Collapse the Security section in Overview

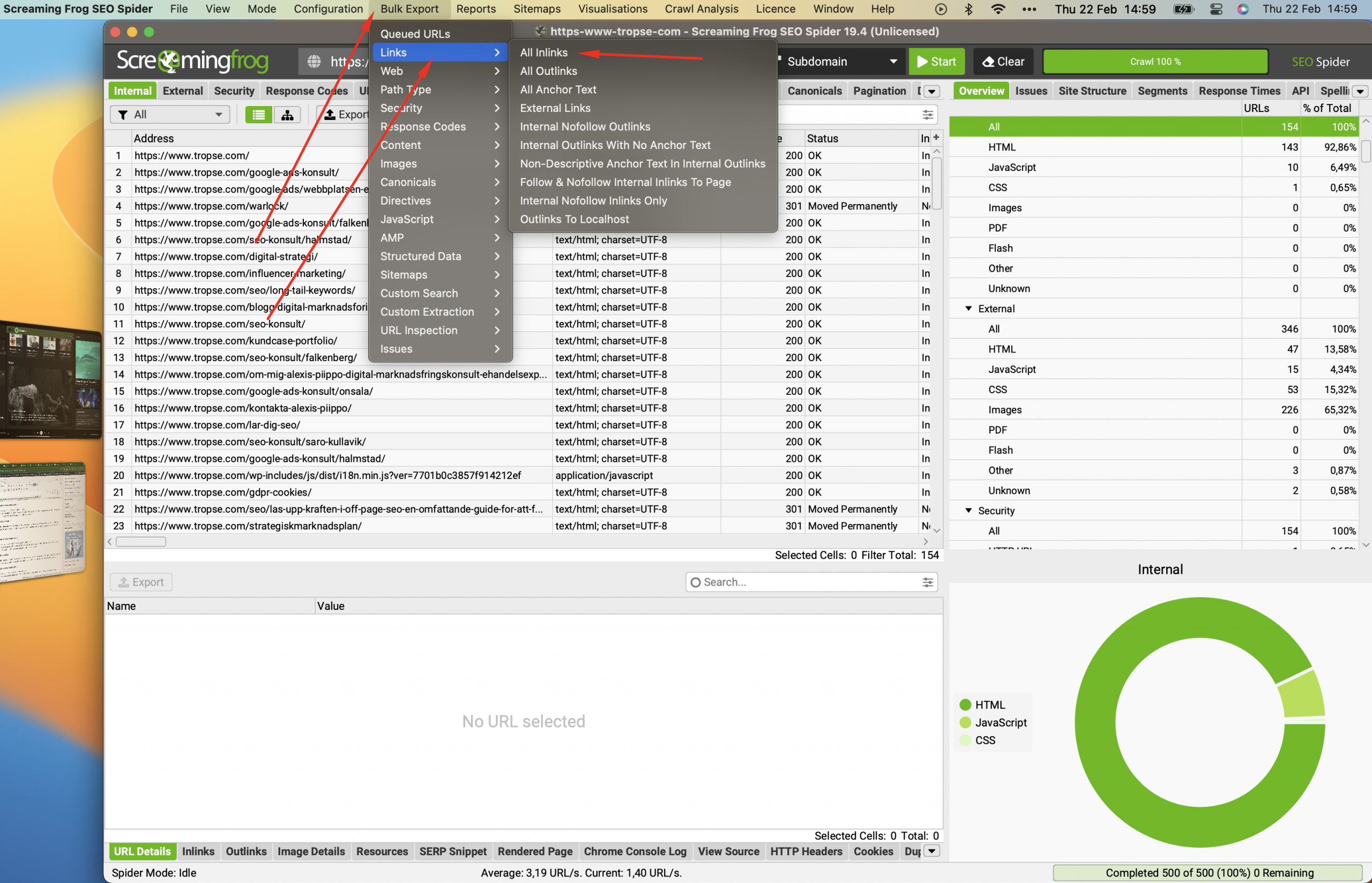(968, 510)
